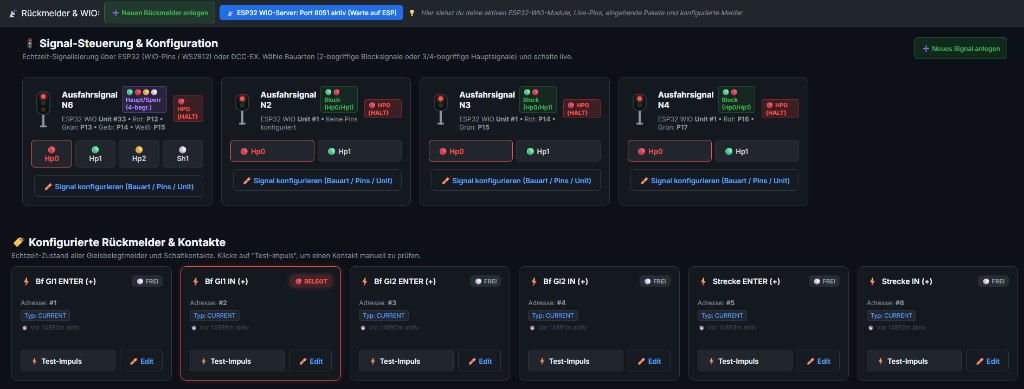Switch Ausfahrsignal N3 to Hp0
The height and width of the screenshot is (389, 1024).
click(471, 151)
